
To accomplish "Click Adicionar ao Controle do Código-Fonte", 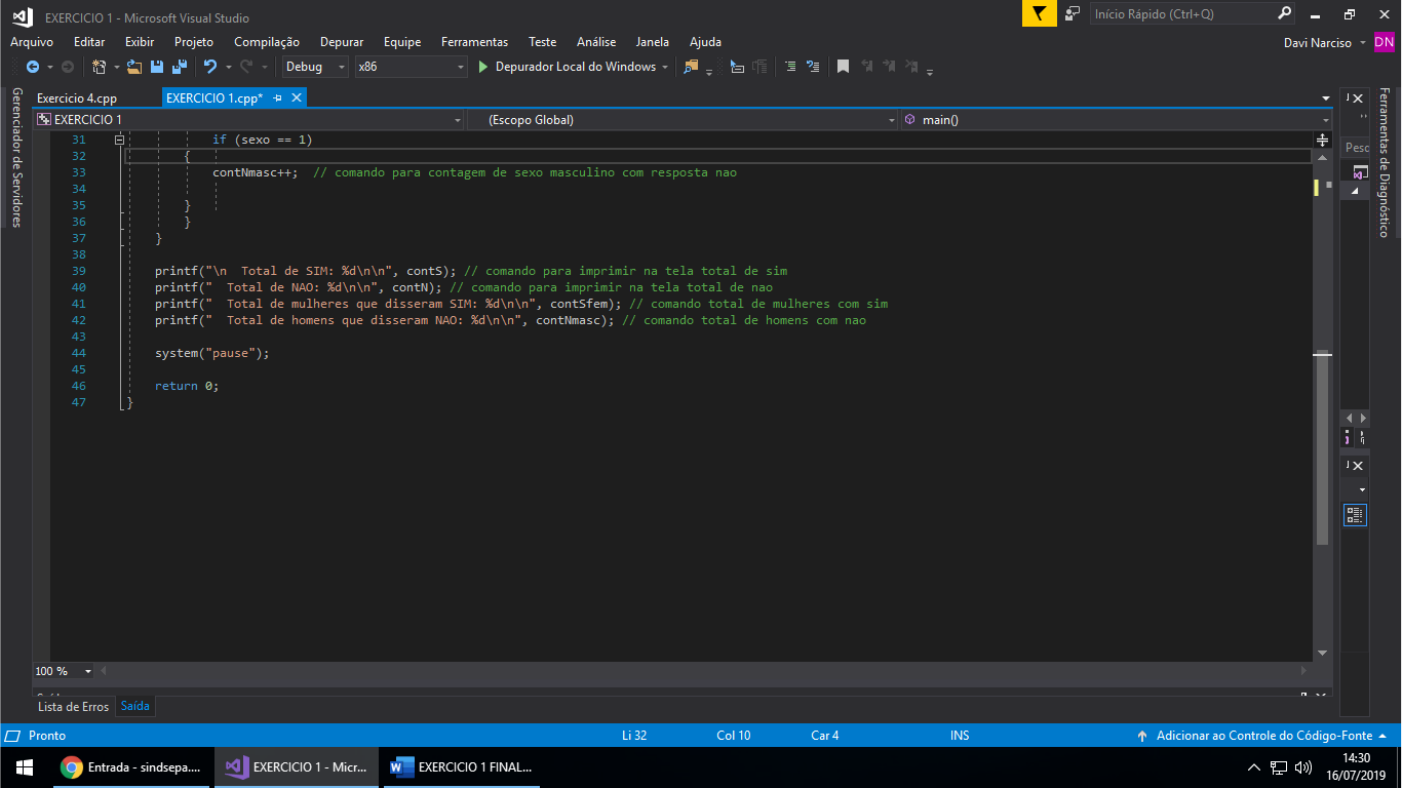I will click(1264, 735).
